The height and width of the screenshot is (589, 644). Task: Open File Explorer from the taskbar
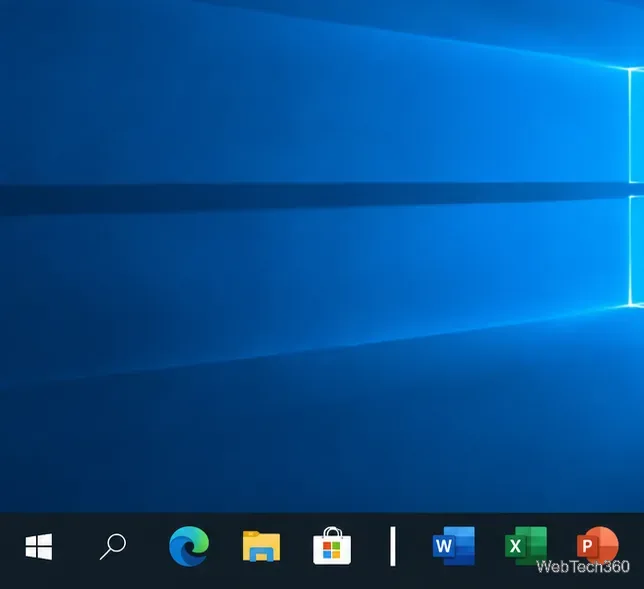[261, 546]
